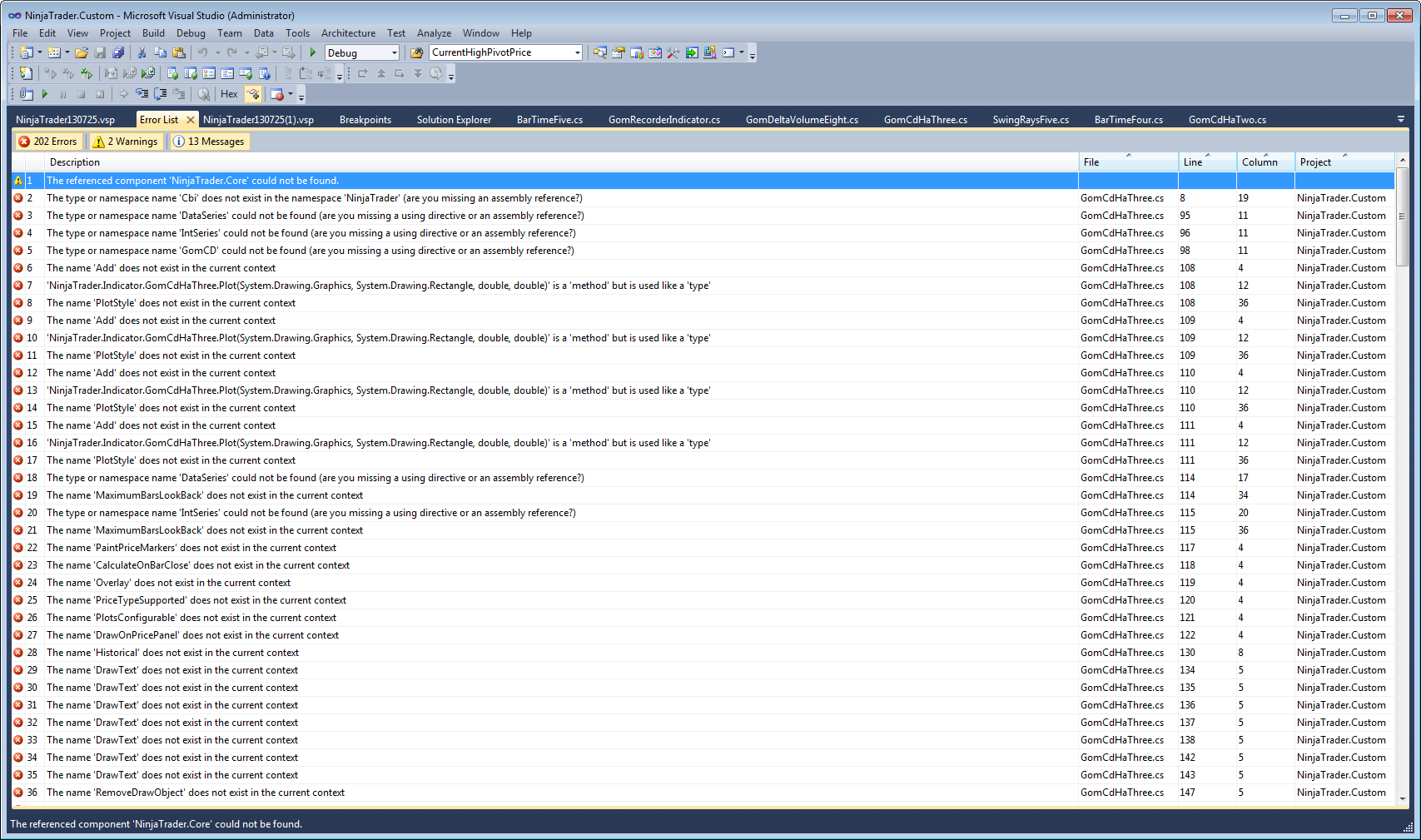The width and height of the screenshot is (1421, 840).
Task: Close the Error List tab
Action: point(191,120)
